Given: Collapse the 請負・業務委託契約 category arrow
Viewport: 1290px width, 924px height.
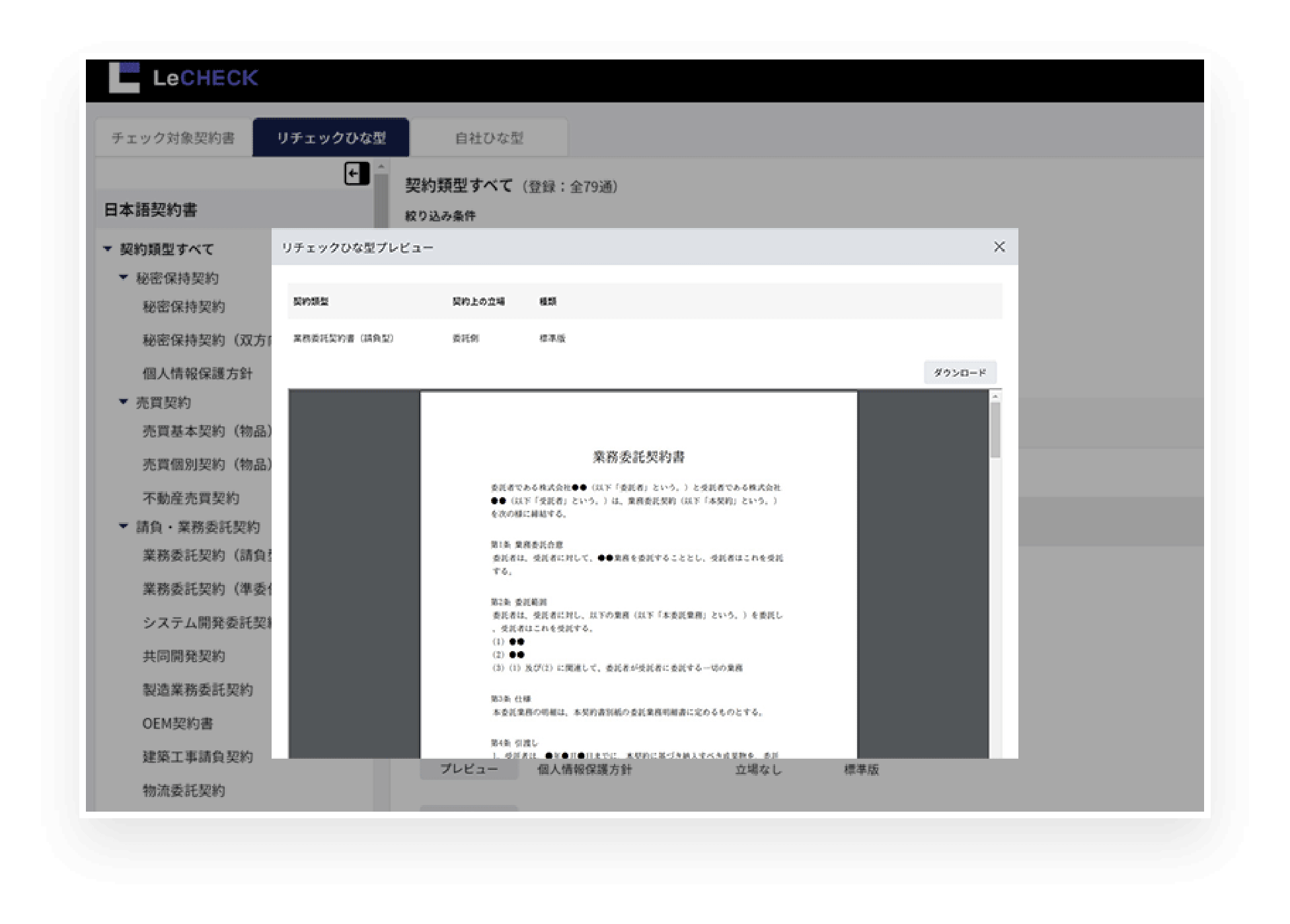Looking at the screenshot, I should tap(123, 526).
